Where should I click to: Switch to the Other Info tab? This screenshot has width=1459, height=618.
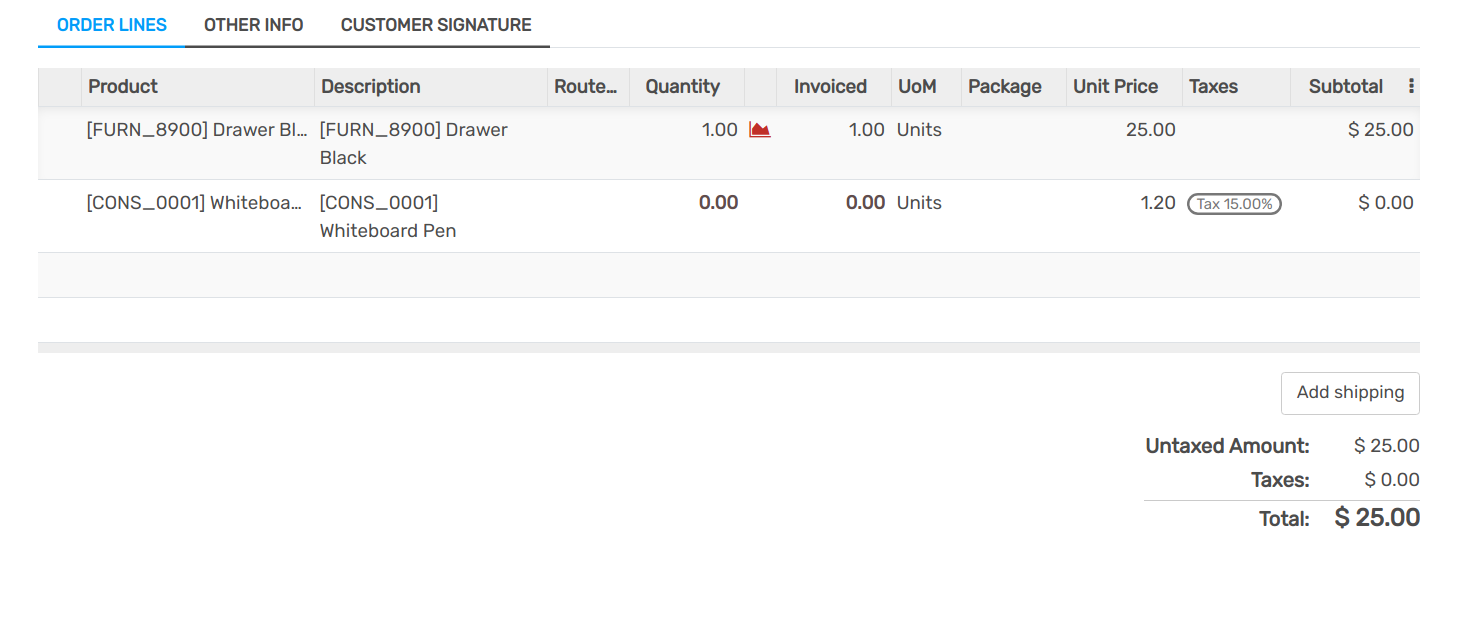[x=253, y=25]
